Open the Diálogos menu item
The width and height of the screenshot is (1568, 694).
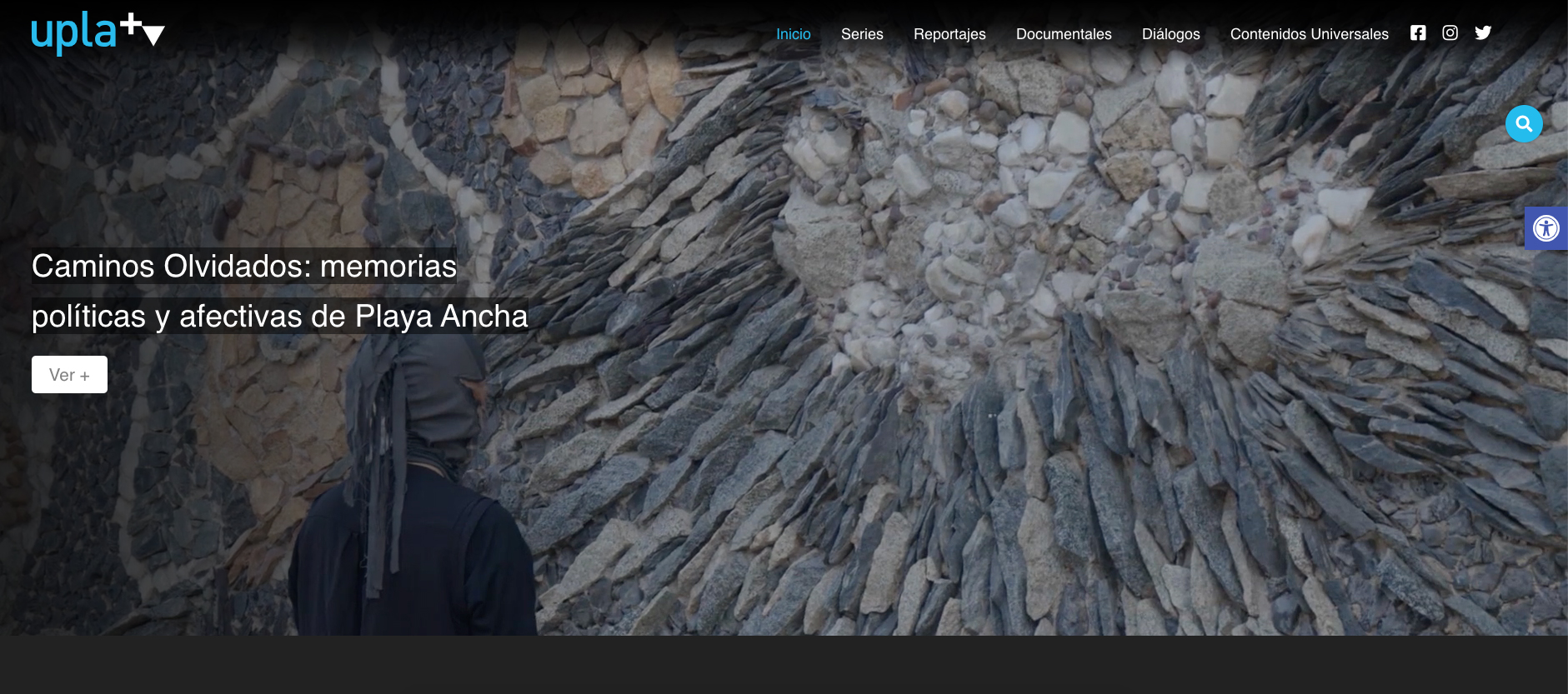(1170, 34)
